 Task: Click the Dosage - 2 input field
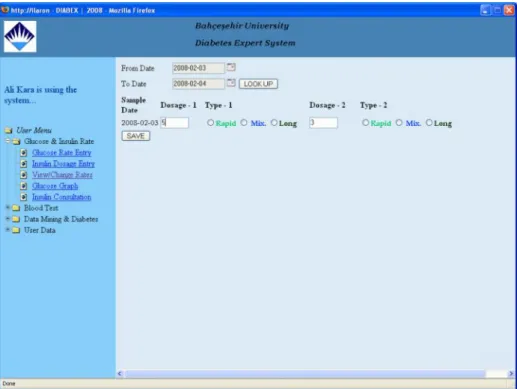point(323,123)
